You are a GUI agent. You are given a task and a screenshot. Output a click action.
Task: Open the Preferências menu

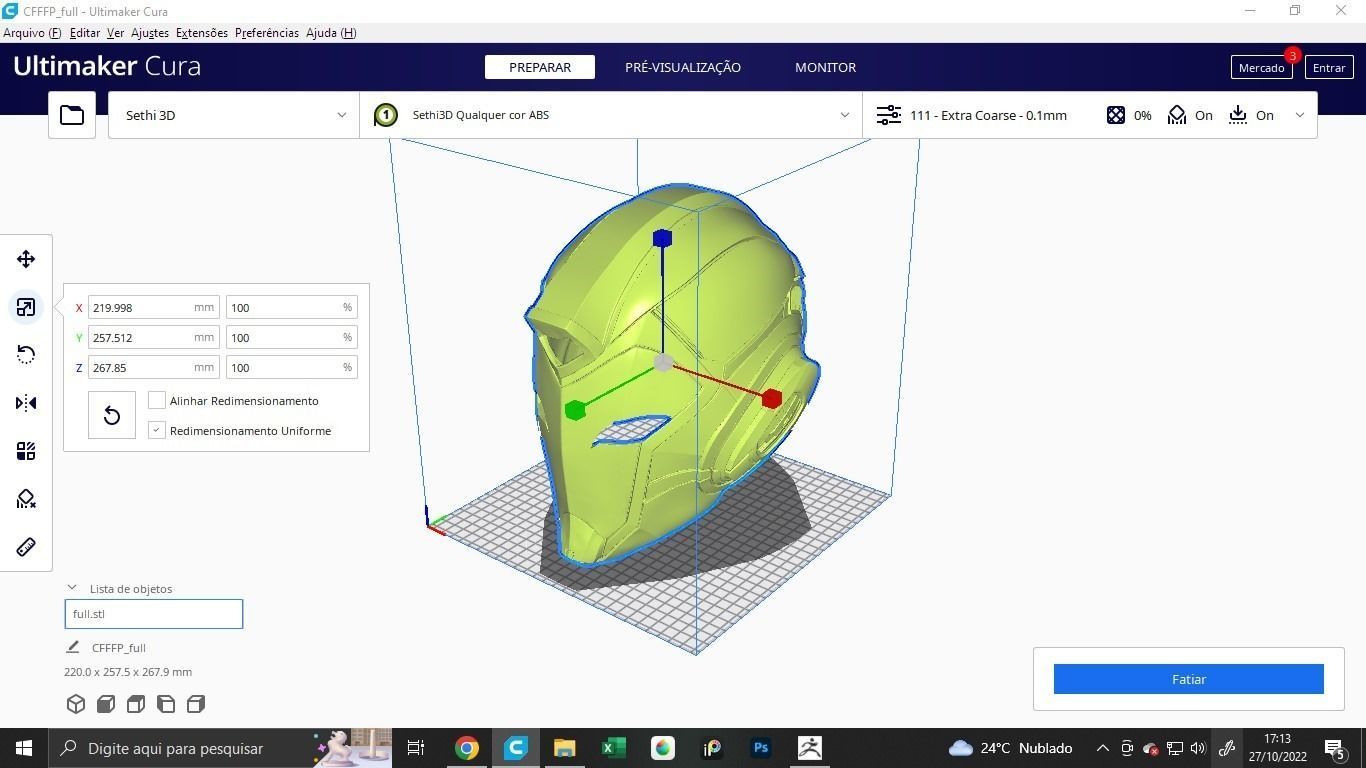tap(267, 33)
